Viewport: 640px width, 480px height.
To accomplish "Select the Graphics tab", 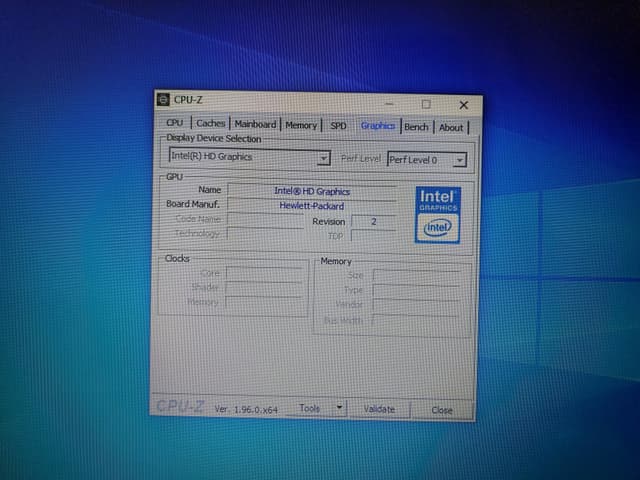I will [x=377, y=126].
